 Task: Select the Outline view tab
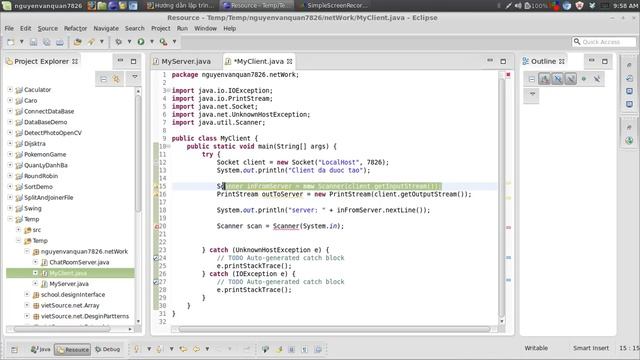(543, 61)
